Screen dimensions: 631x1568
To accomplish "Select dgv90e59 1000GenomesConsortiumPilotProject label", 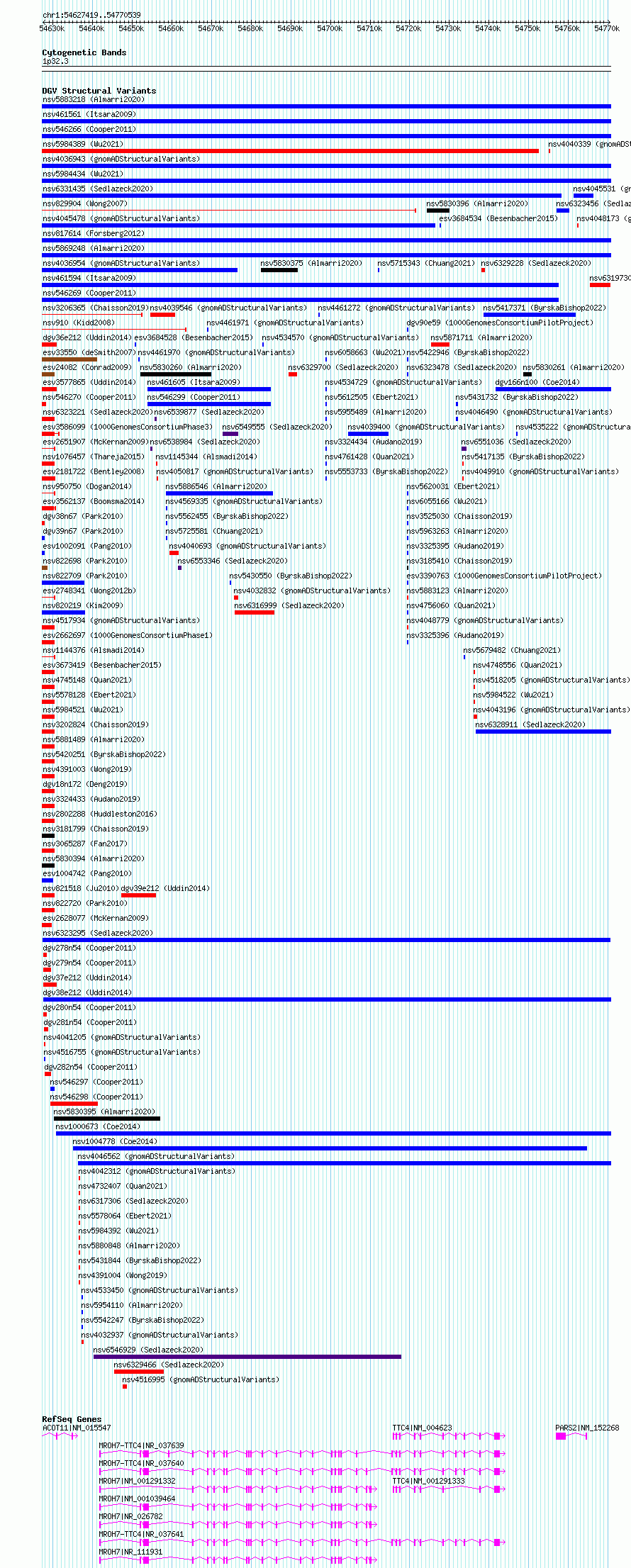I will point(499,323).
